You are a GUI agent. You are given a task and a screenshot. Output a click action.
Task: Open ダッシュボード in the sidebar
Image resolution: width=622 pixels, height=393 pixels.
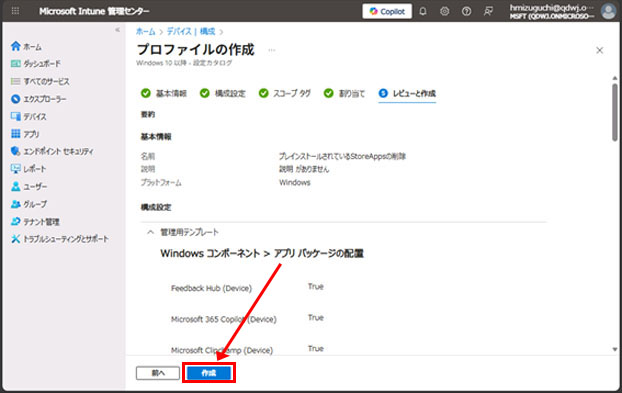pyautogui.click(x=36, y=64)
